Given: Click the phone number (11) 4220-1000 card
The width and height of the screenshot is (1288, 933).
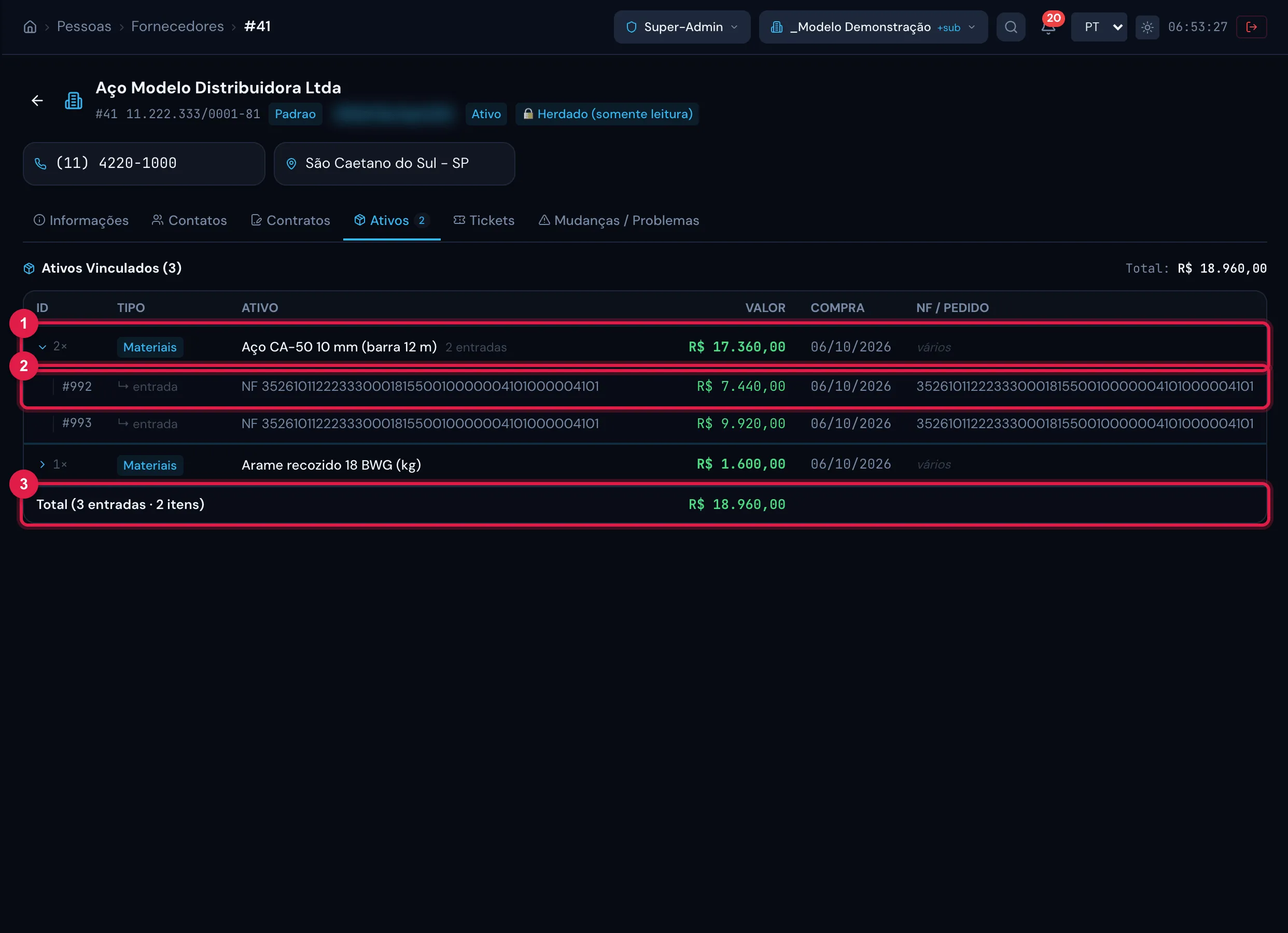Looking at the screenshot, I should [x=144, y=164].
